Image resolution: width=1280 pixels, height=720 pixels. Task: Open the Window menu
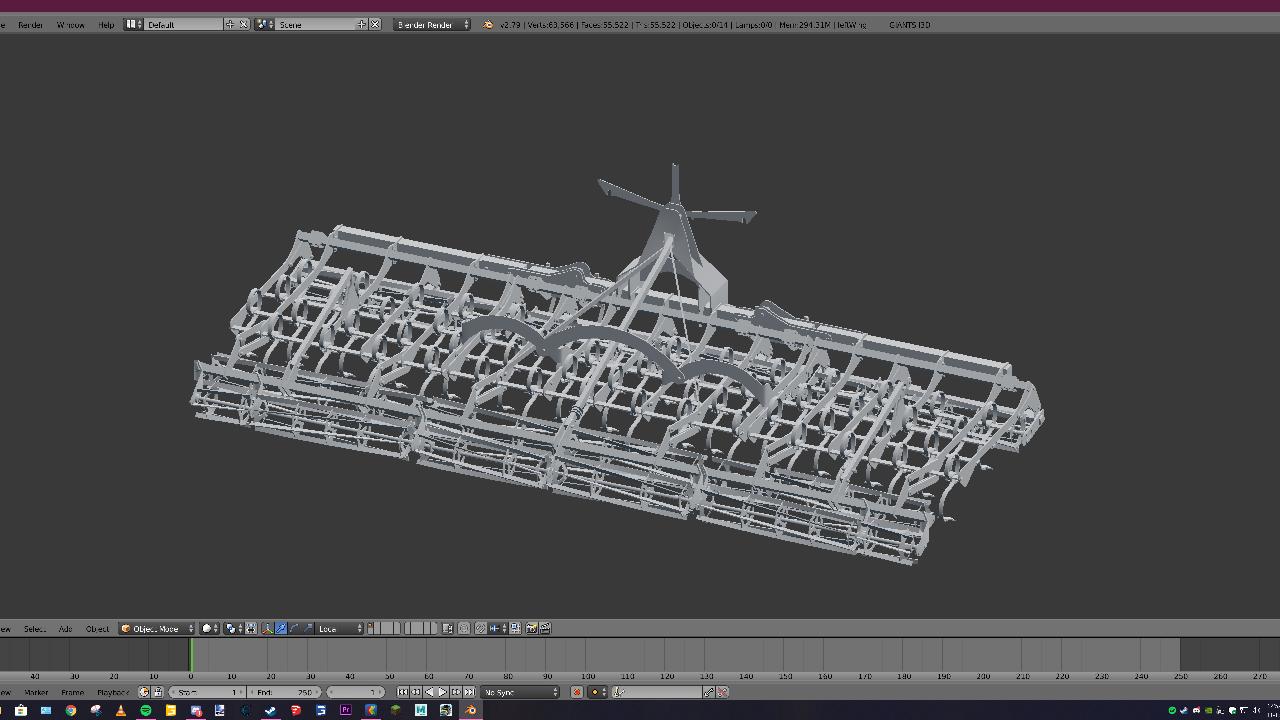click(70, 24)
